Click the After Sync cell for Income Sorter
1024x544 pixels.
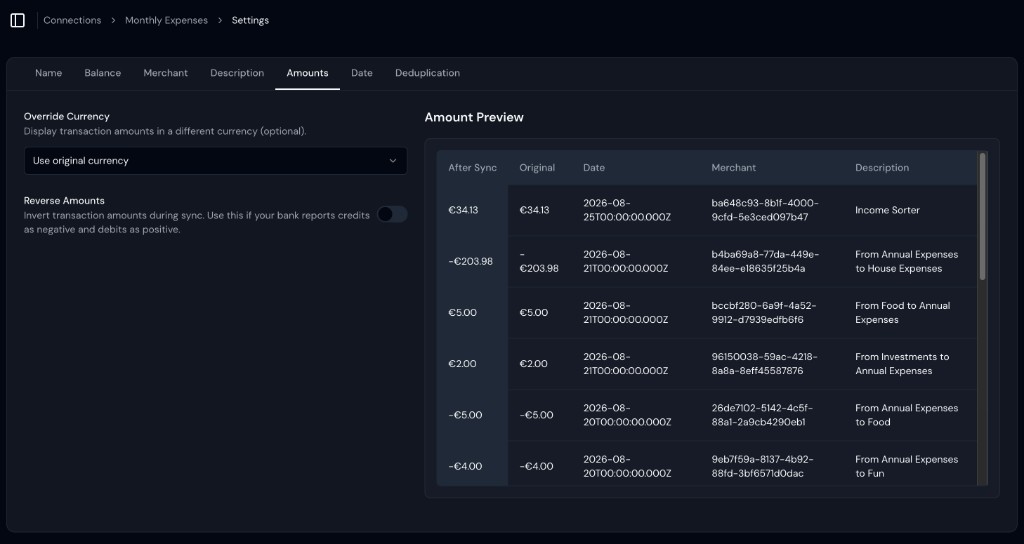pos(463,210)
